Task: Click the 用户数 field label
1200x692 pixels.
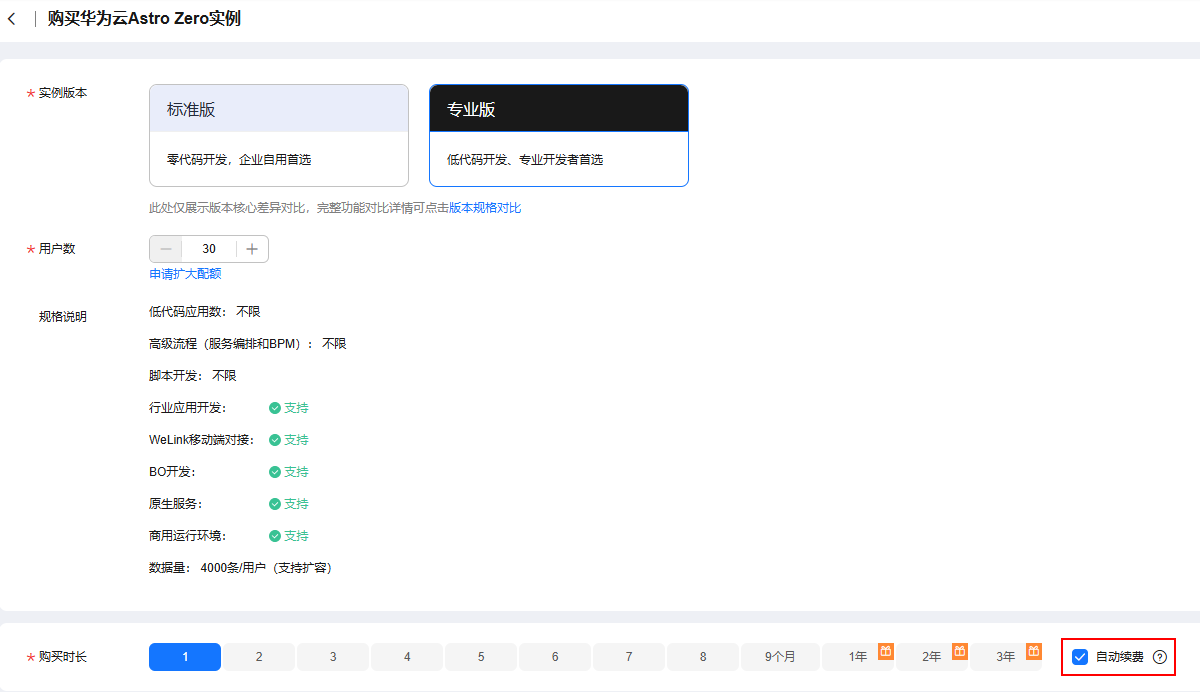Action: [x=57, y=249]
